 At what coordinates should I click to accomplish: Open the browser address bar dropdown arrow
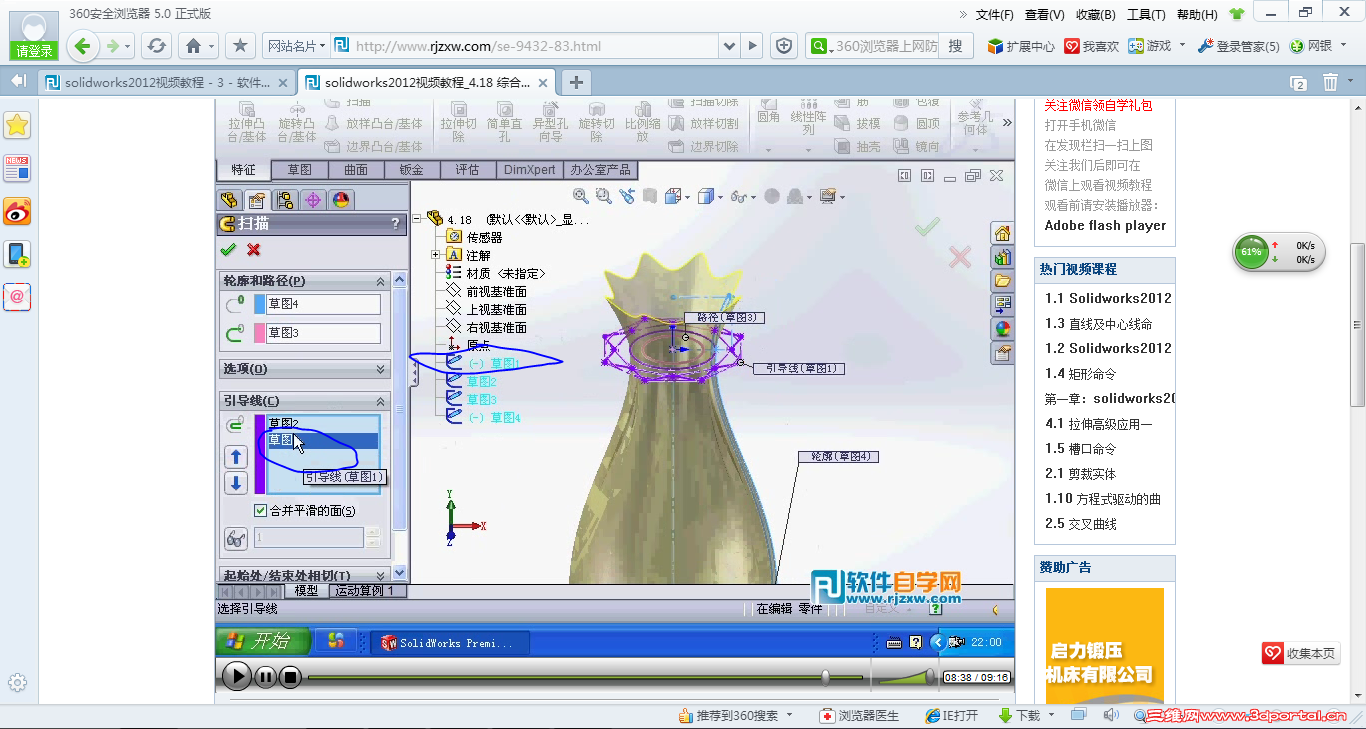[730, 46]
